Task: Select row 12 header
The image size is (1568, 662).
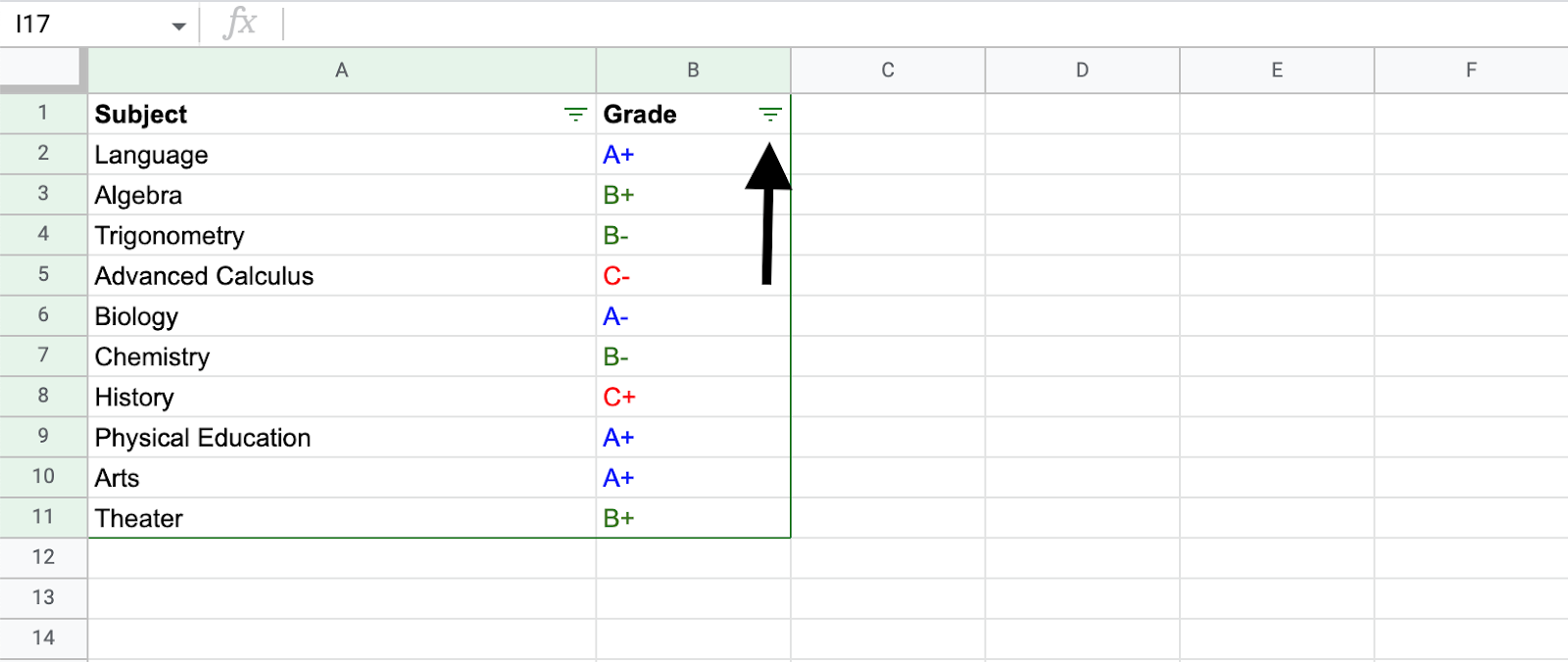Action: click(43, 557)
